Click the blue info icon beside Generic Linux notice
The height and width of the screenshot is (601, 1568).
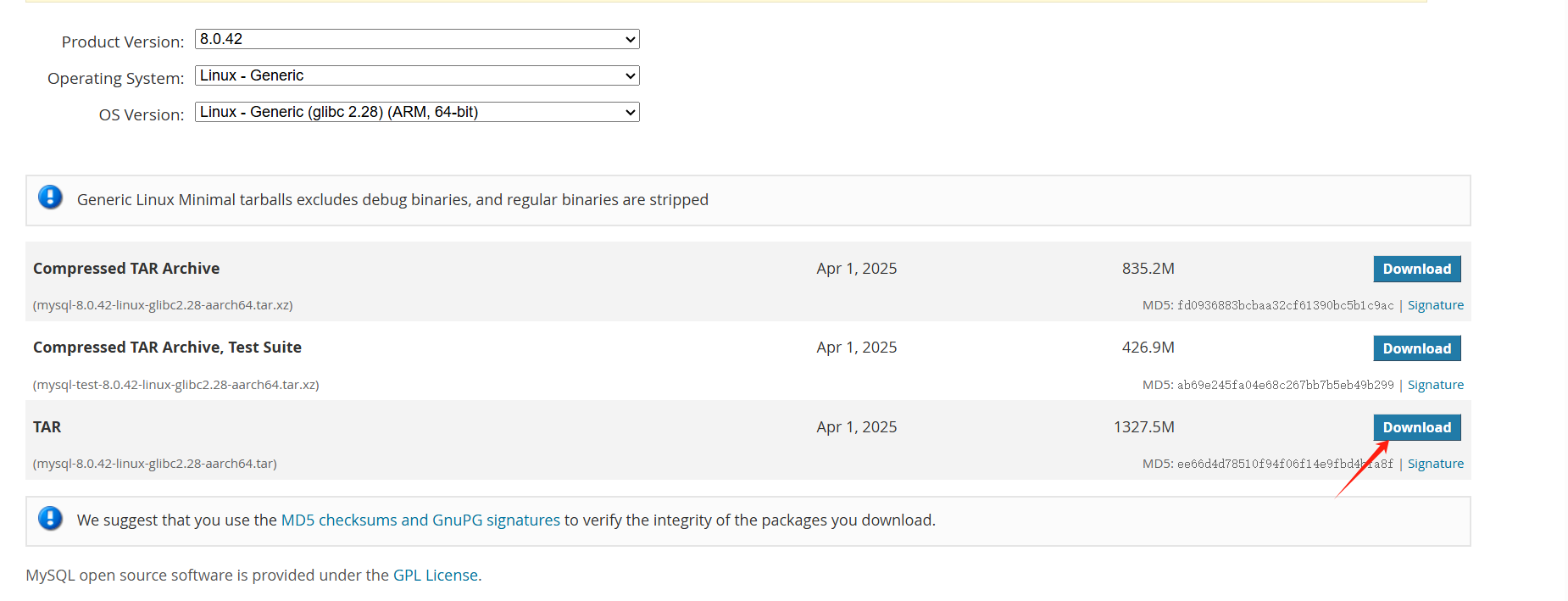50,198
